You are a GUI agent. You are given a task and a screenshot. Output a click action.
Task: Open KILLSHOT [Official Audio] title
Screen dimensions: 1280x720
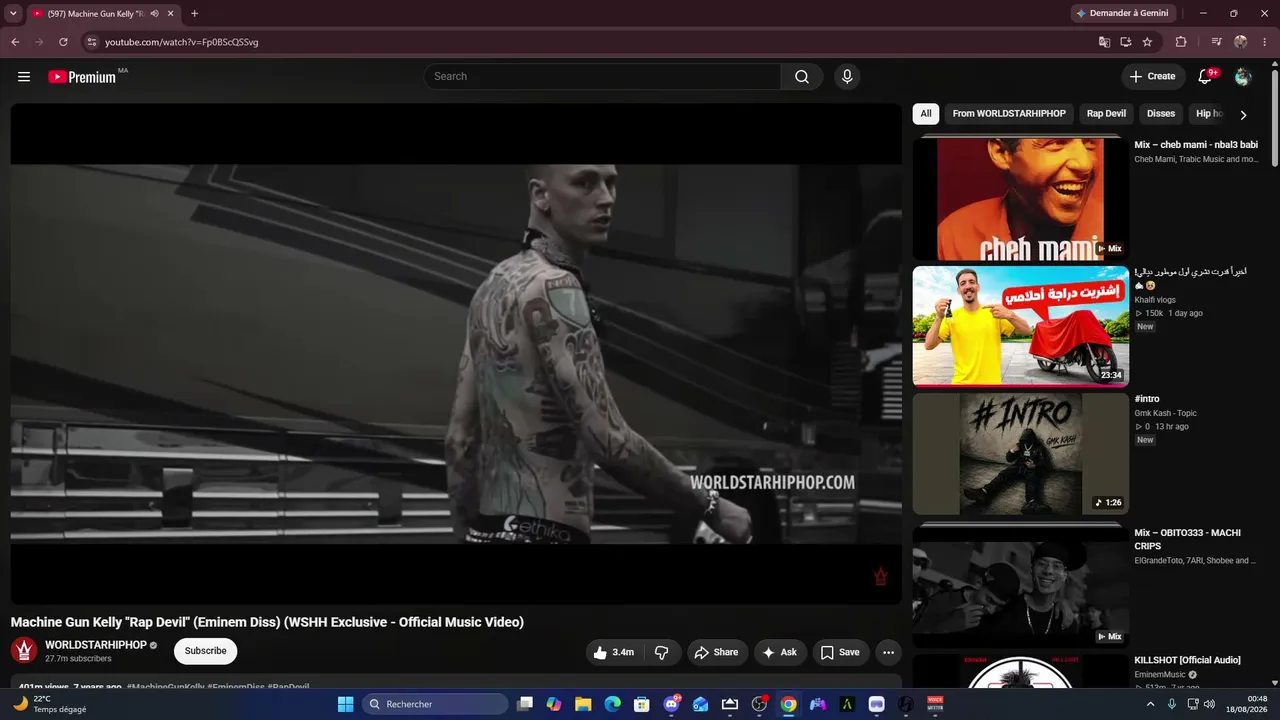(1187, 660)
